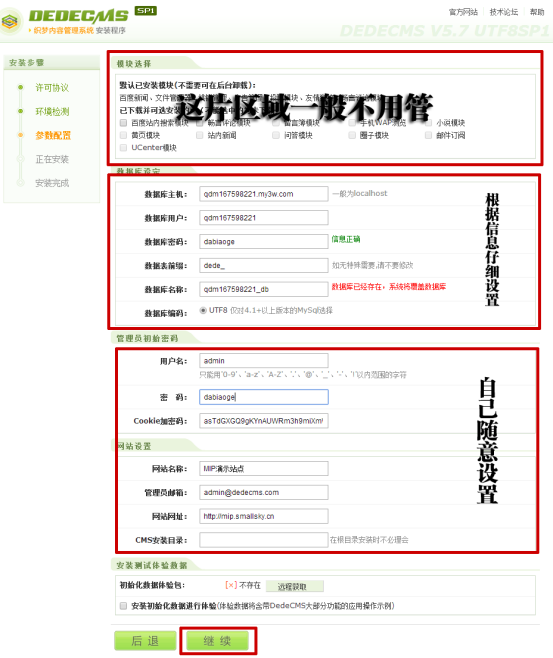Click the DEDECMS logo icon
Image resolution: width=553 pixels, height=658 pixels.
click(10, 21)
